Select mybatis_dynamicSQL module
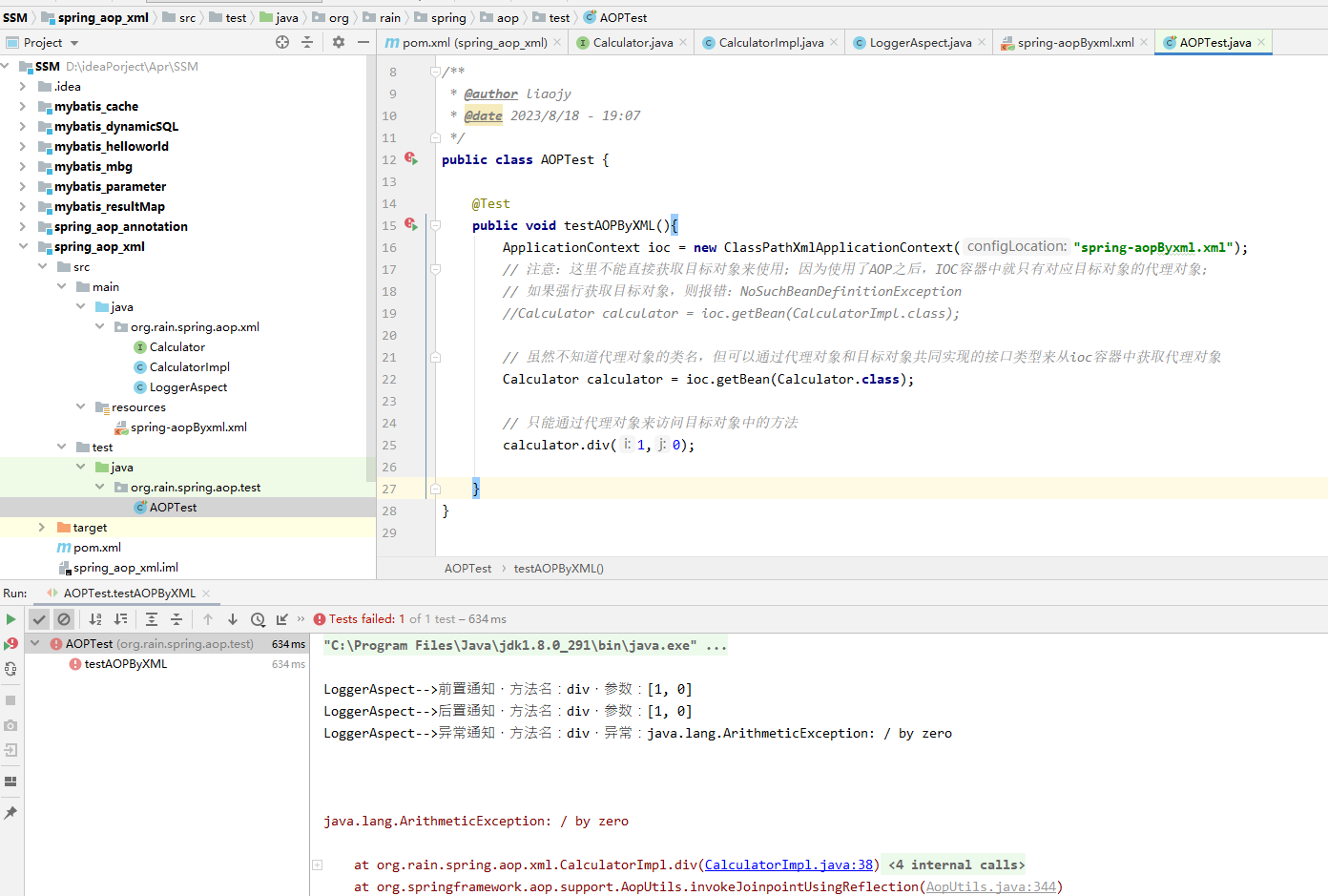This screenshot has height=896, width=1328. (116, 126)
